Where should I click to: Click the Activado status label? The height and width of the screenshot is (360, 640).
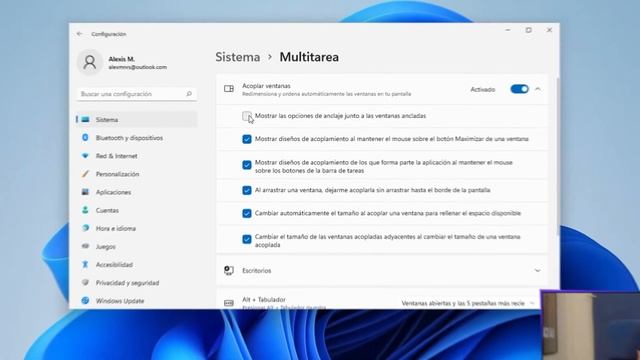click(x=482, y=89)
